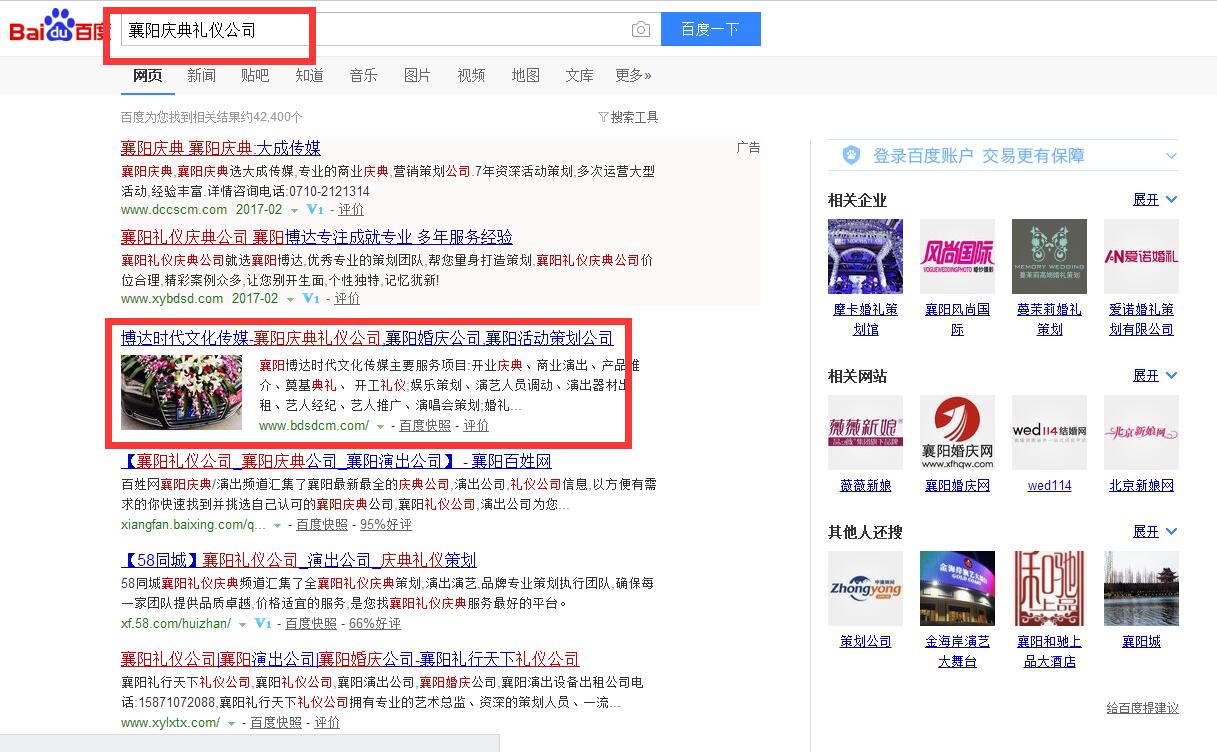Click the shield icon beside login prompt

(x=851, y=155)
